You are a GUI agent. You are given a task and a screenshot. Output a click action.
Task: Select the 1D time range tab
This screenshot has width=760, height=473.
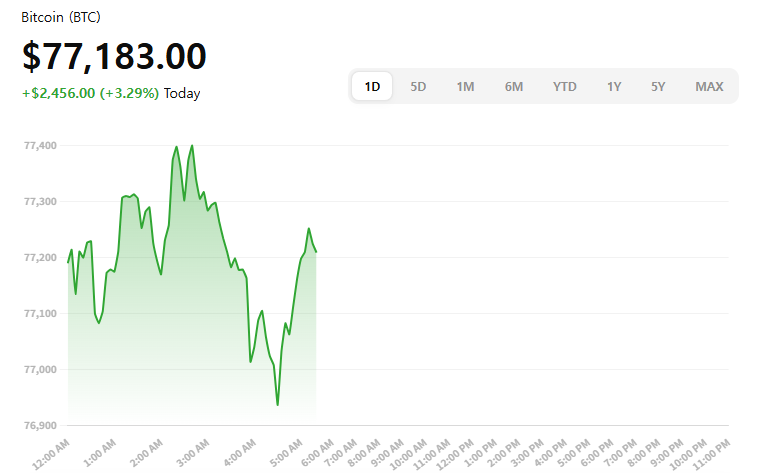[372, 86]
